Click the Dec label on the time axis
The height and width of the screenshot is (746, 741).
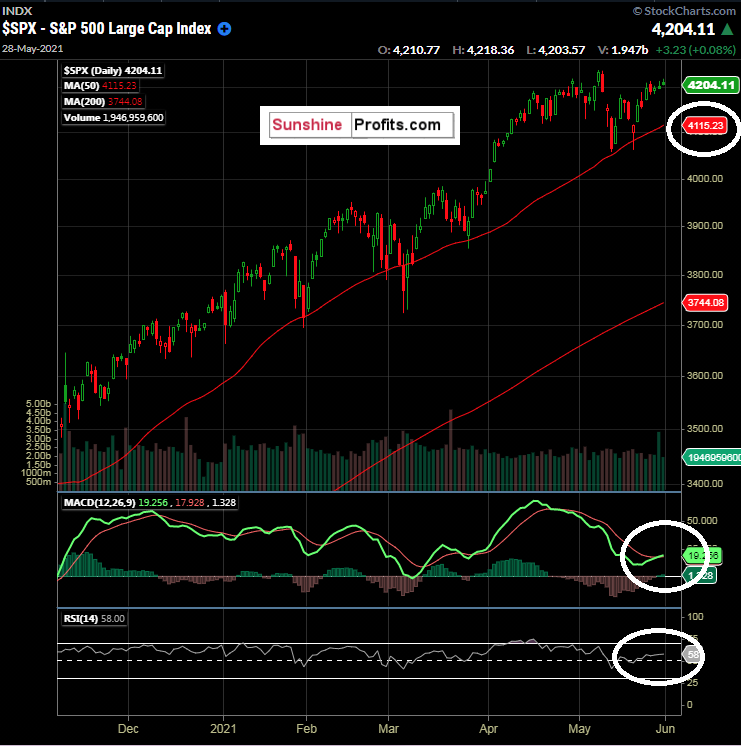[128, 728]
